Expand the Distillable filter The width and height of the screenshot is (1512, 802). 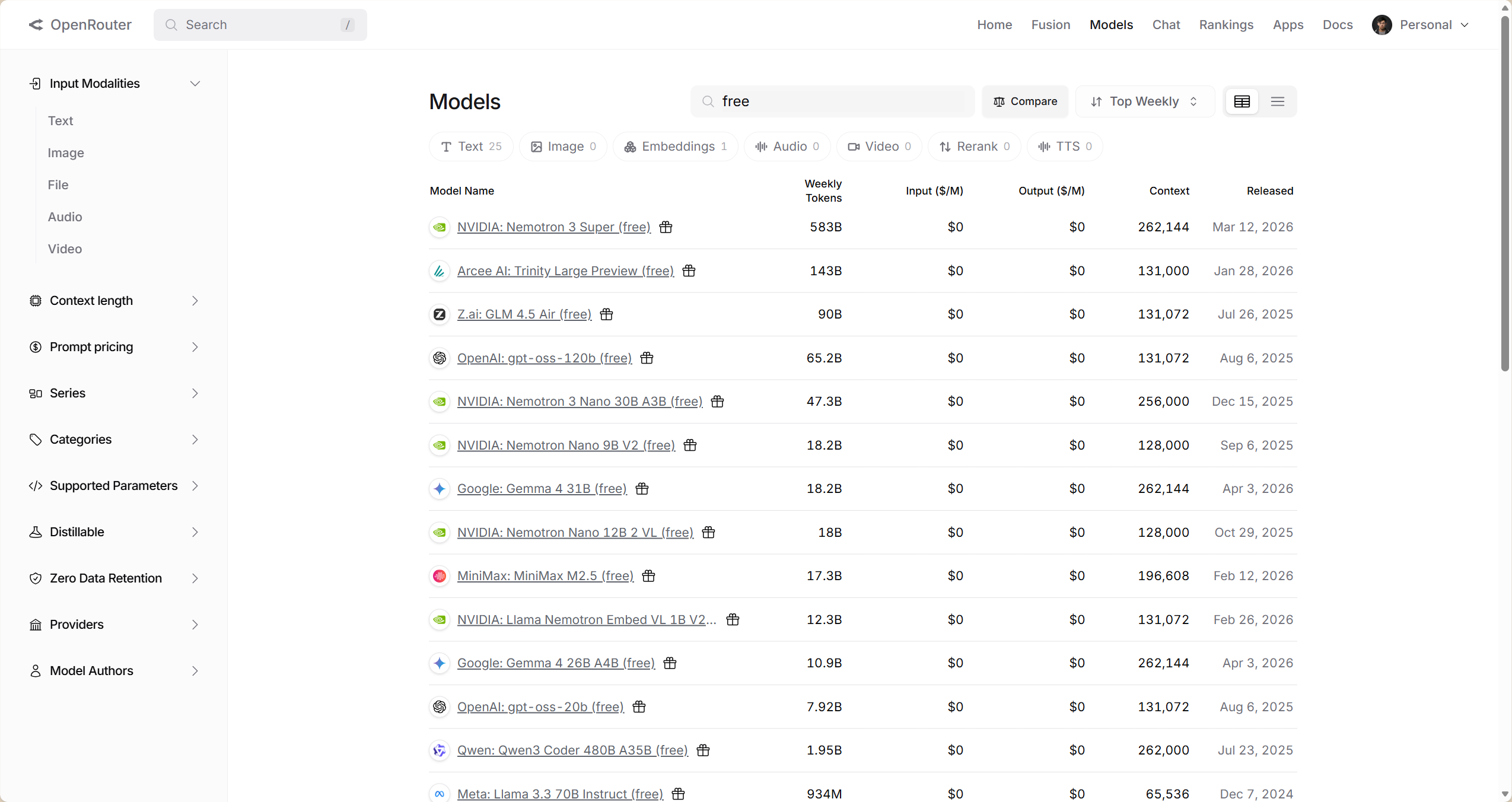click(x=114, y=532)
